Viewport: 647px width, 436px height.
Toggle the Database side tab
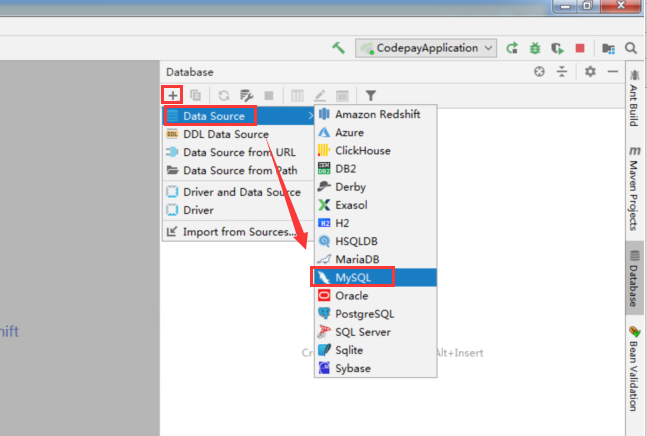point(634,278)
